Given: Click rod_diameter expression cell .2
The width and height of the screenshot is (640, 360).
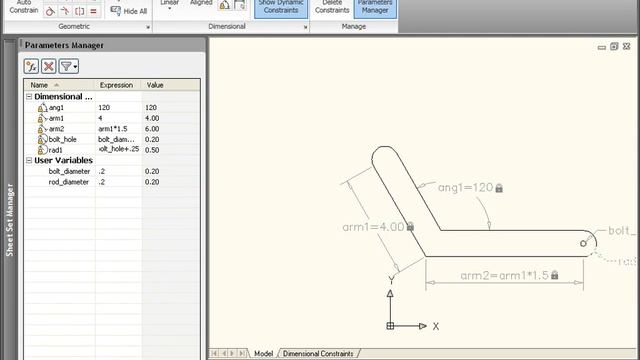Looking at the screenshot, I should tap(118, 182).
